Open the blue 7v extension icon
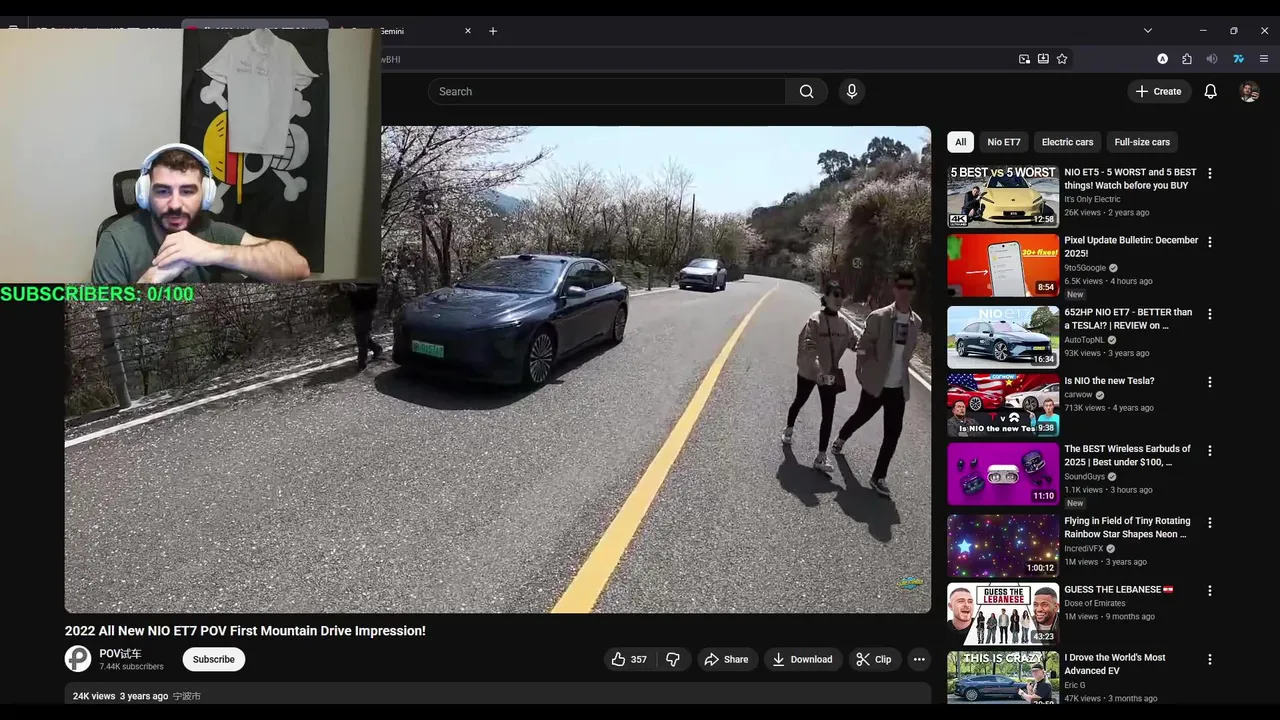 click(x=1238, y=59)
